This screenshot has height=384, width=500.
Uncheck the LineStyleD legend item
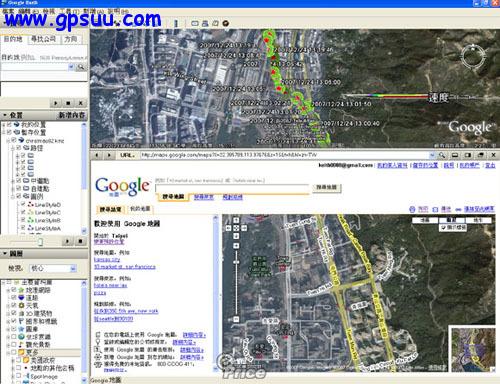[x=23, y=204]
